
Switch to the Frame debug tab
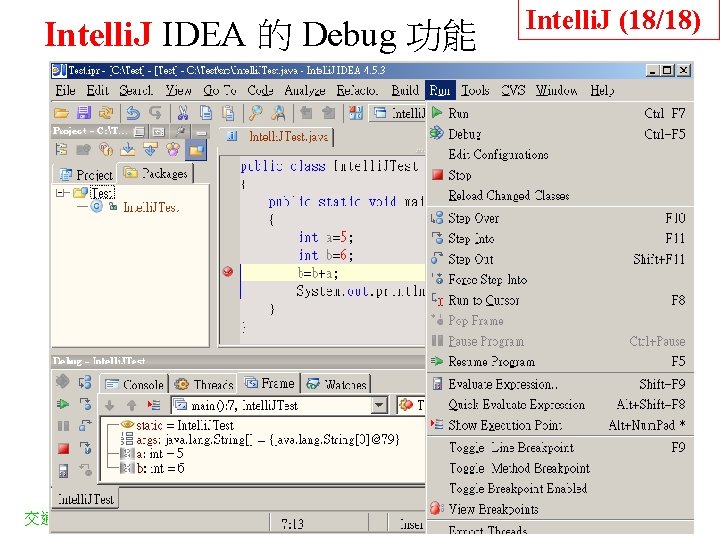click(269, 383)
